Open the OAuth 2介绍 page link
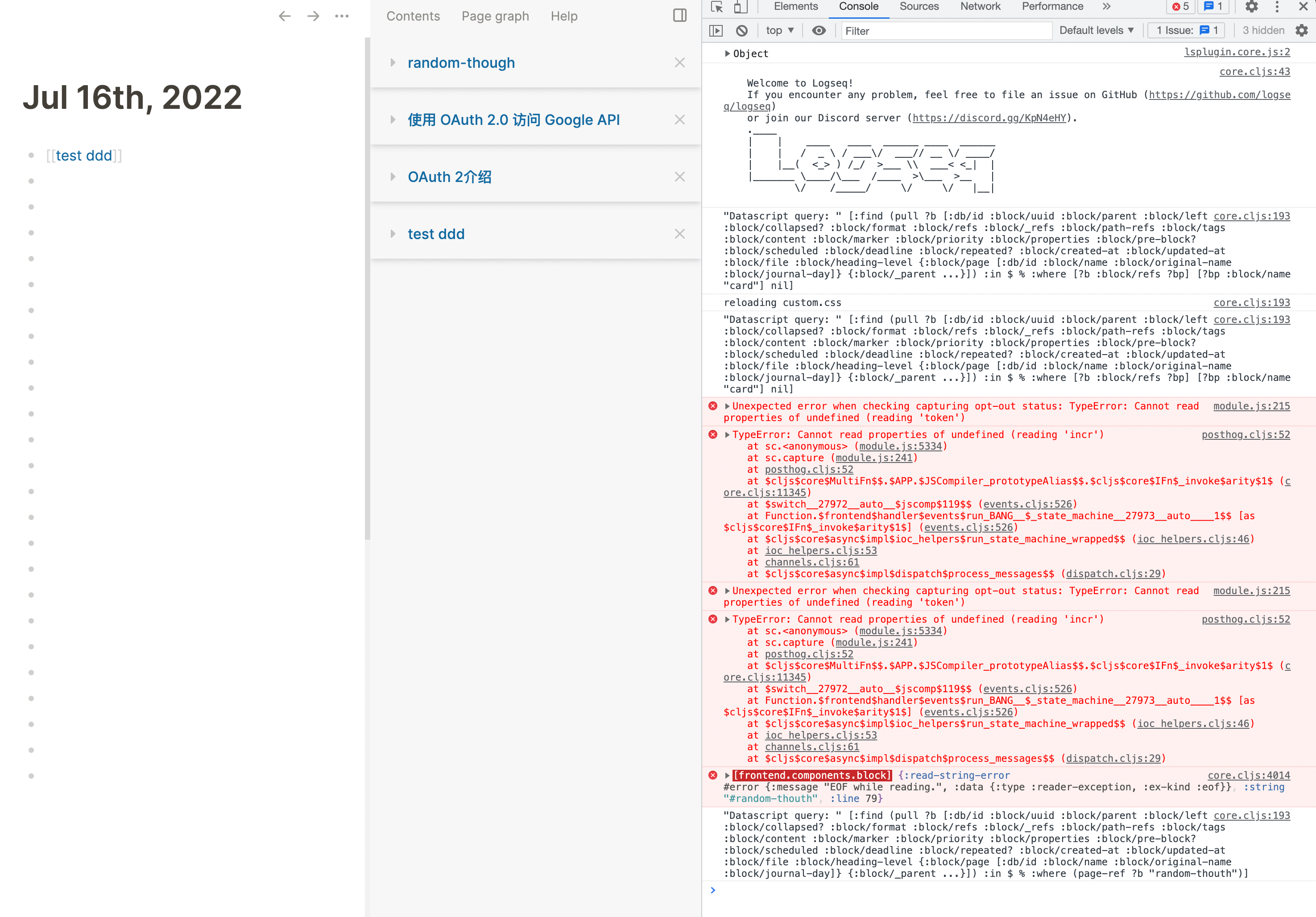This screenshot has width=1316, height=917. coord(449,177)
